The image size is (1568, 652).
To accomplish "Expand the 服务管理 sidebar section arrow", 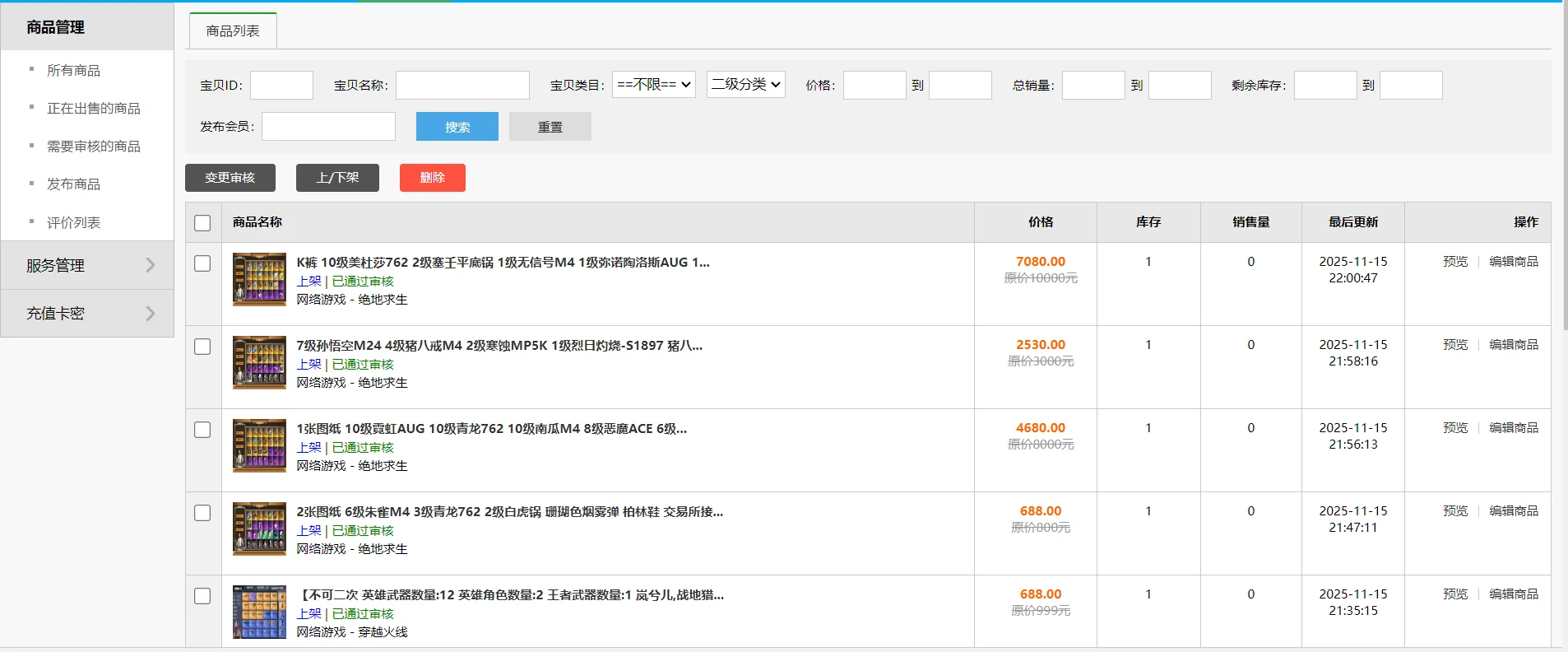I will coord(150,265).
